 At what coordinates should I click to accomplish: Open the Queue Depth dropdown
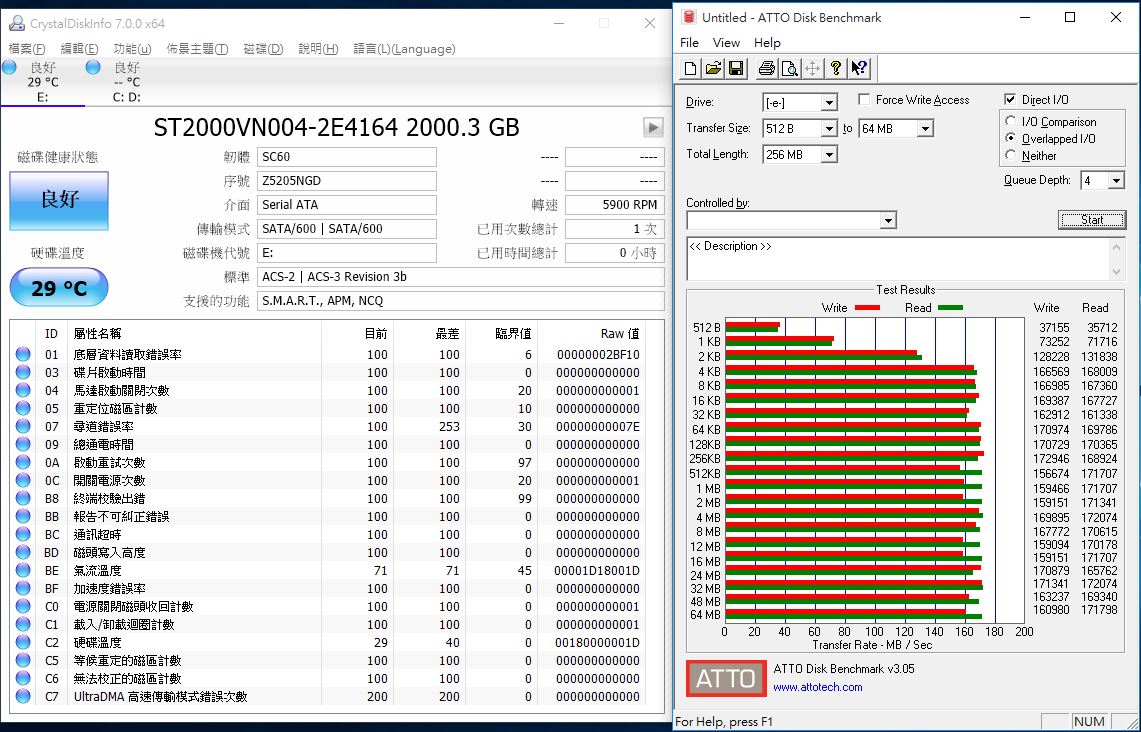tap(1116, 180)
